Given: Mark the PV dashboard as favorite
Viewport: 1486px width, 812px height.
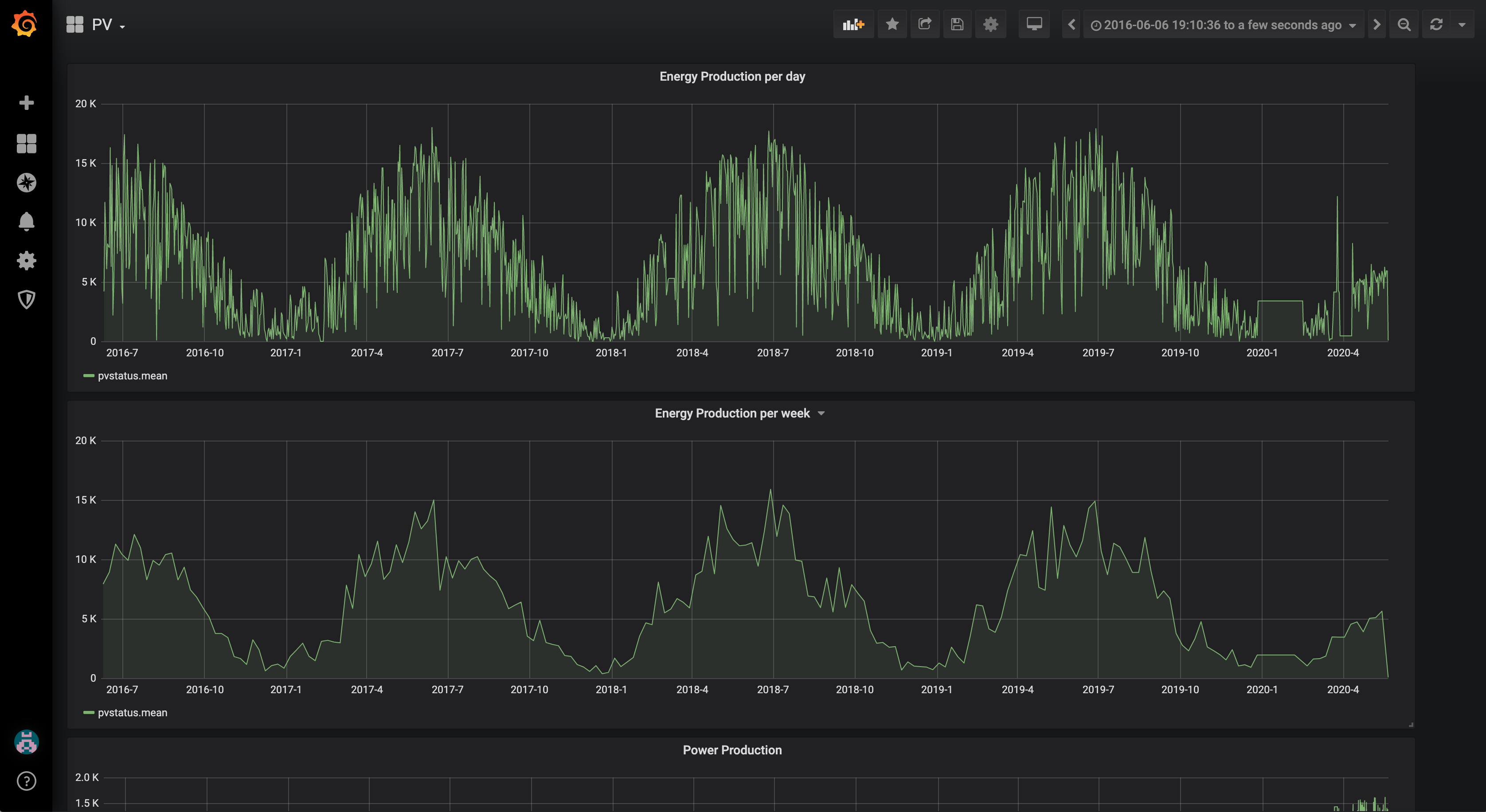Looking at the screenshot, I should 892,24.
